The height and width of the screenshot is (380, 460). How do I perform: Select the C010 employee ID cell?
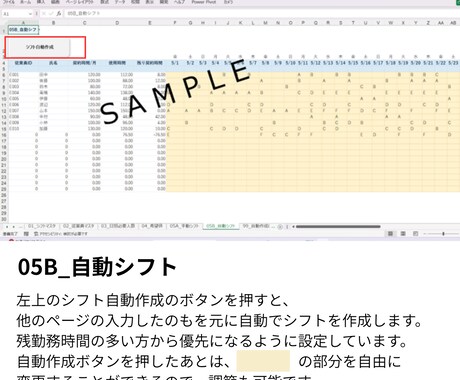tap(23, 129)
